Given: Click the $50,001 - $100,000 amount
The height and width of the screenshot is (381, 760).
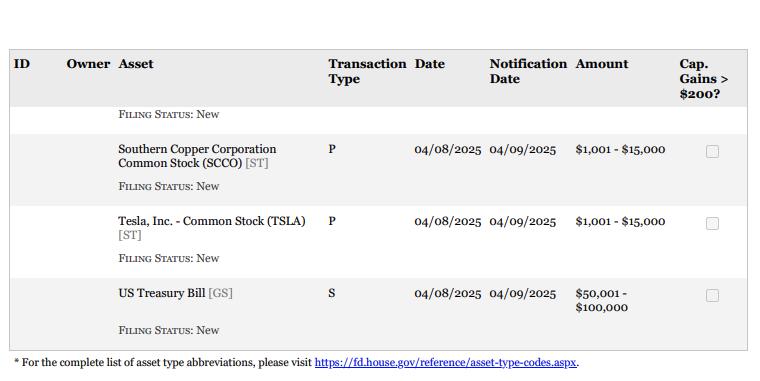Looking at the screenshot, I should tap(602, 301).
